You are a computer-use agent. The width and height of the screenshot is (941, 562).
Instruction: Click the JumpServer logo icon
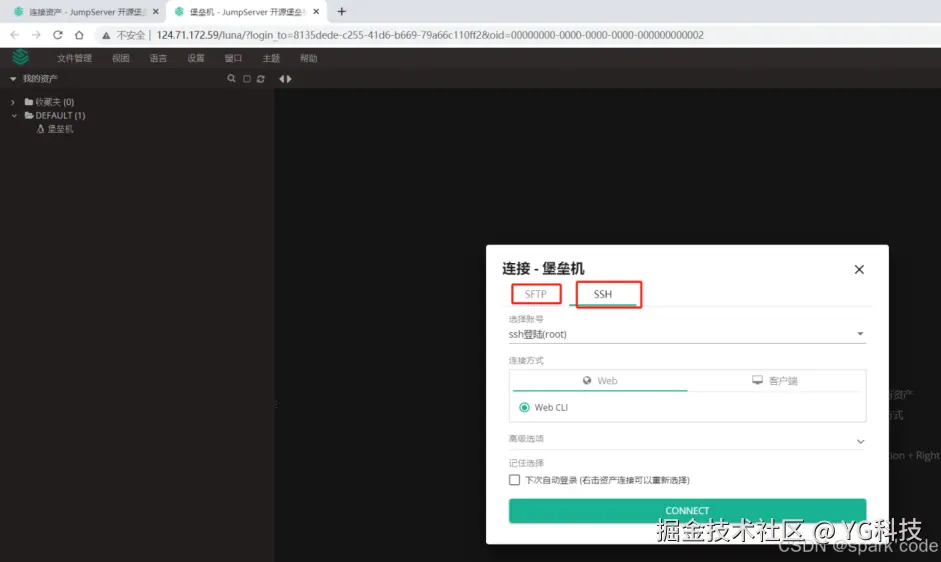click(x=20, y=57)
